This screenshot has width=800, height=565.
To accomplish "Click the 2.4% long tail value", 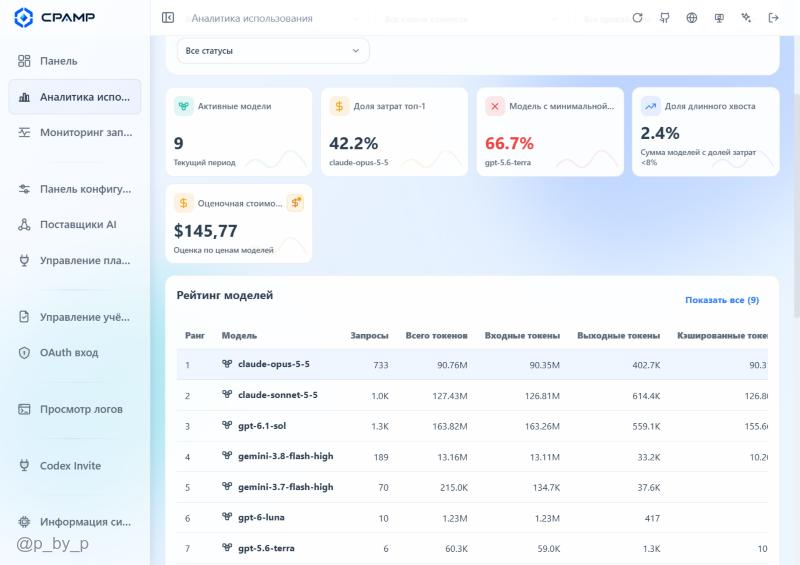I will (x=660, y=133).
